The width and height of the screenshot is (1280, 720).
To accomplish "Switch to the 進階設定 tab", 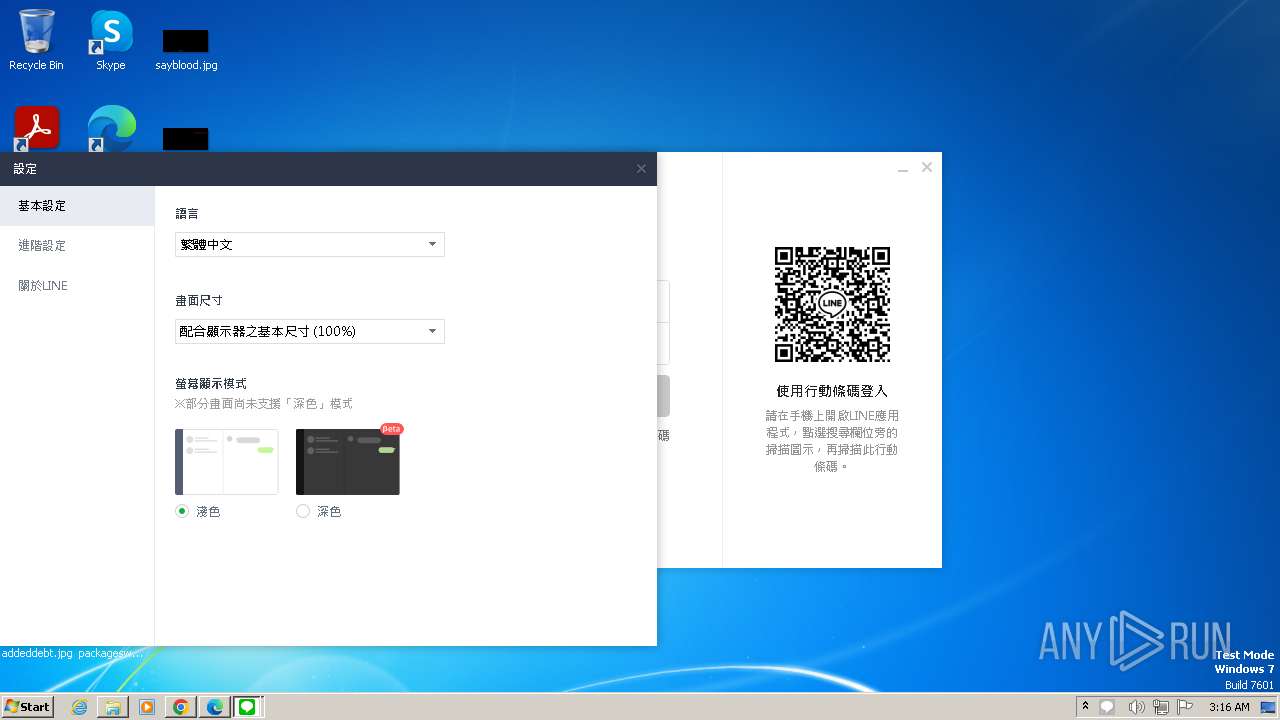I will point(77,246).
